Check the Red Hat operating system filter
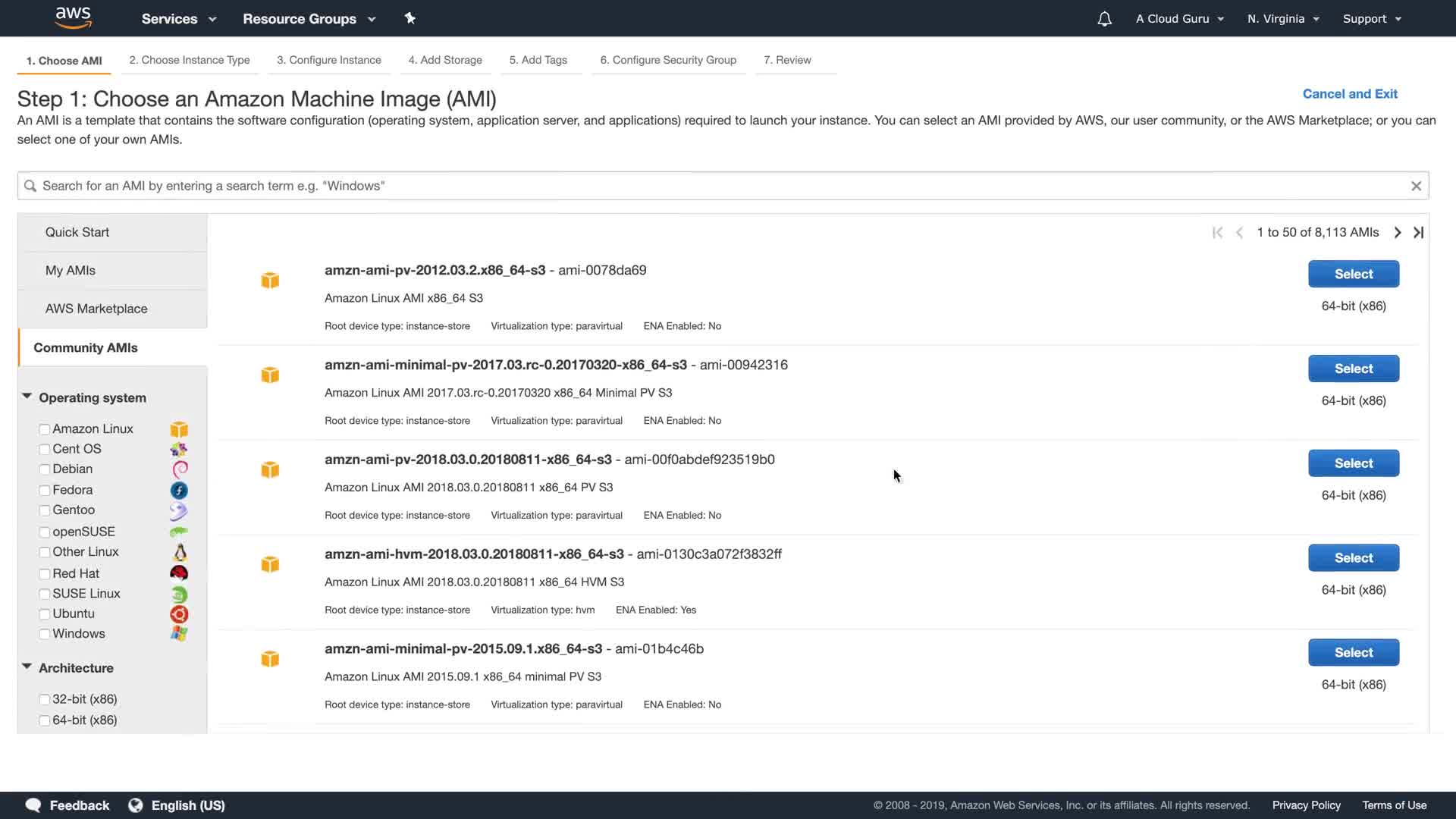The width and height of the screenshot is (1456, 819). [x=45, y=574]
